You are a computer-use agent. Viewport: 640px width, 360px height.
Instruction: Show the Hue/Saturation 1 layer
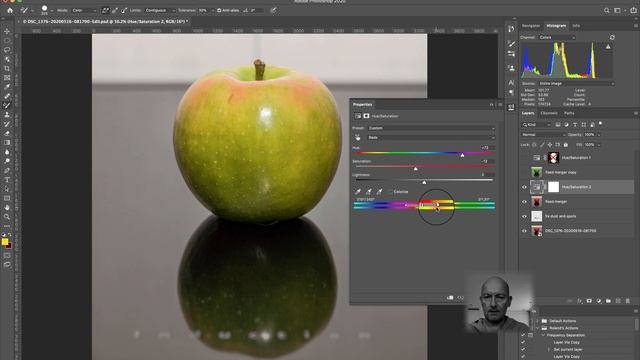(524, 158)
